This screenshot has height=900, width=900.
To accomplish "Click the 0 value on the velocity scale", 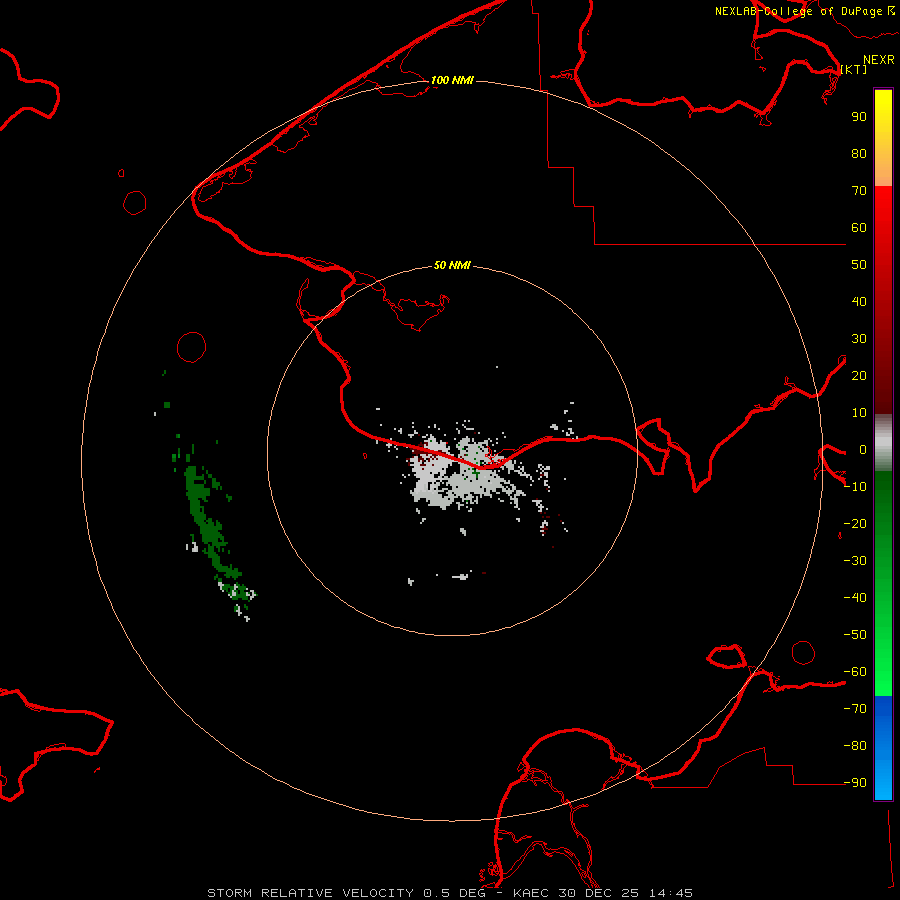I will 863,449.
